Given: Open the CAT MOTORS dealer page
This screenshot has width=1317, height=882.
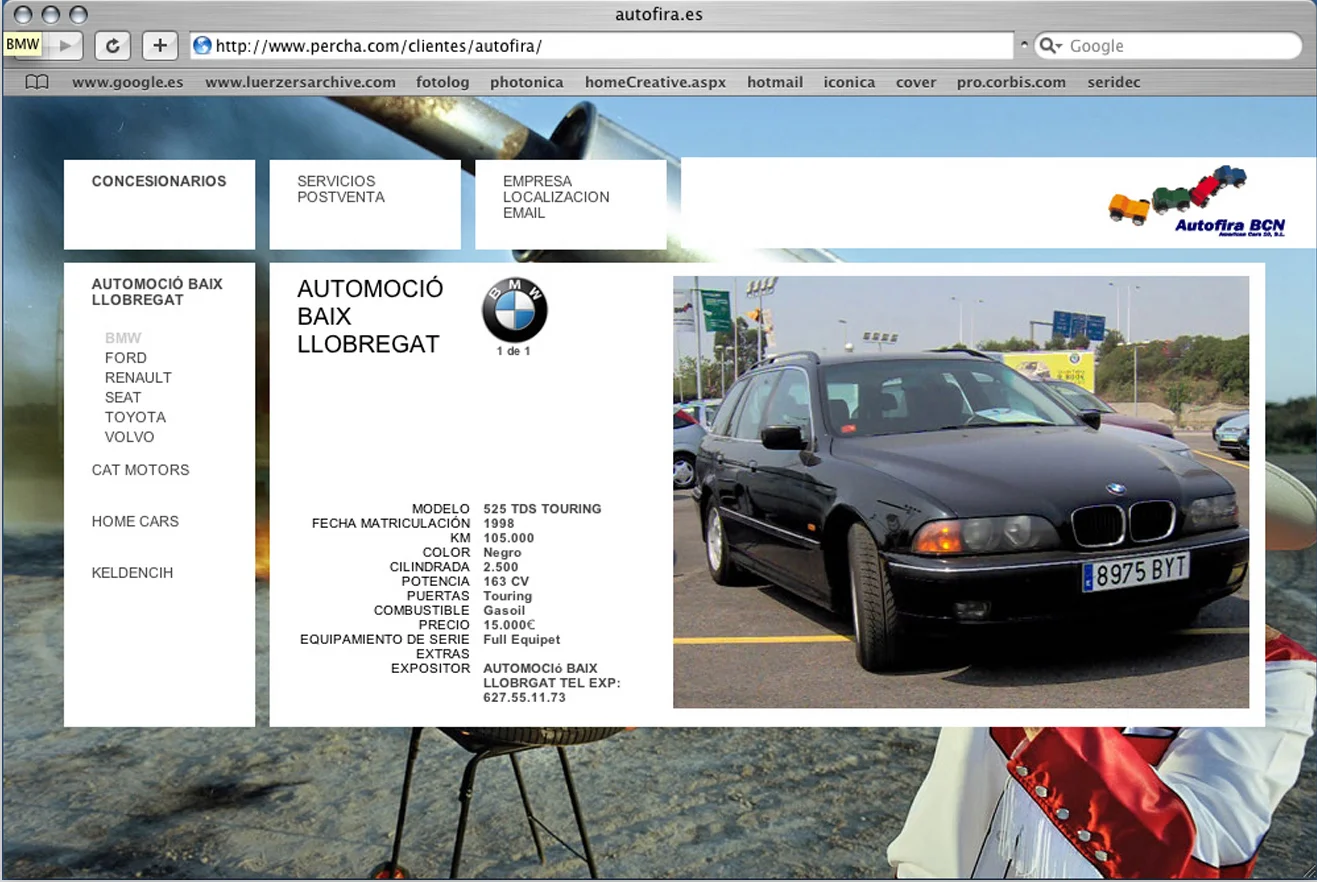Looking at the screenshot, I should (x=140, y=470).
